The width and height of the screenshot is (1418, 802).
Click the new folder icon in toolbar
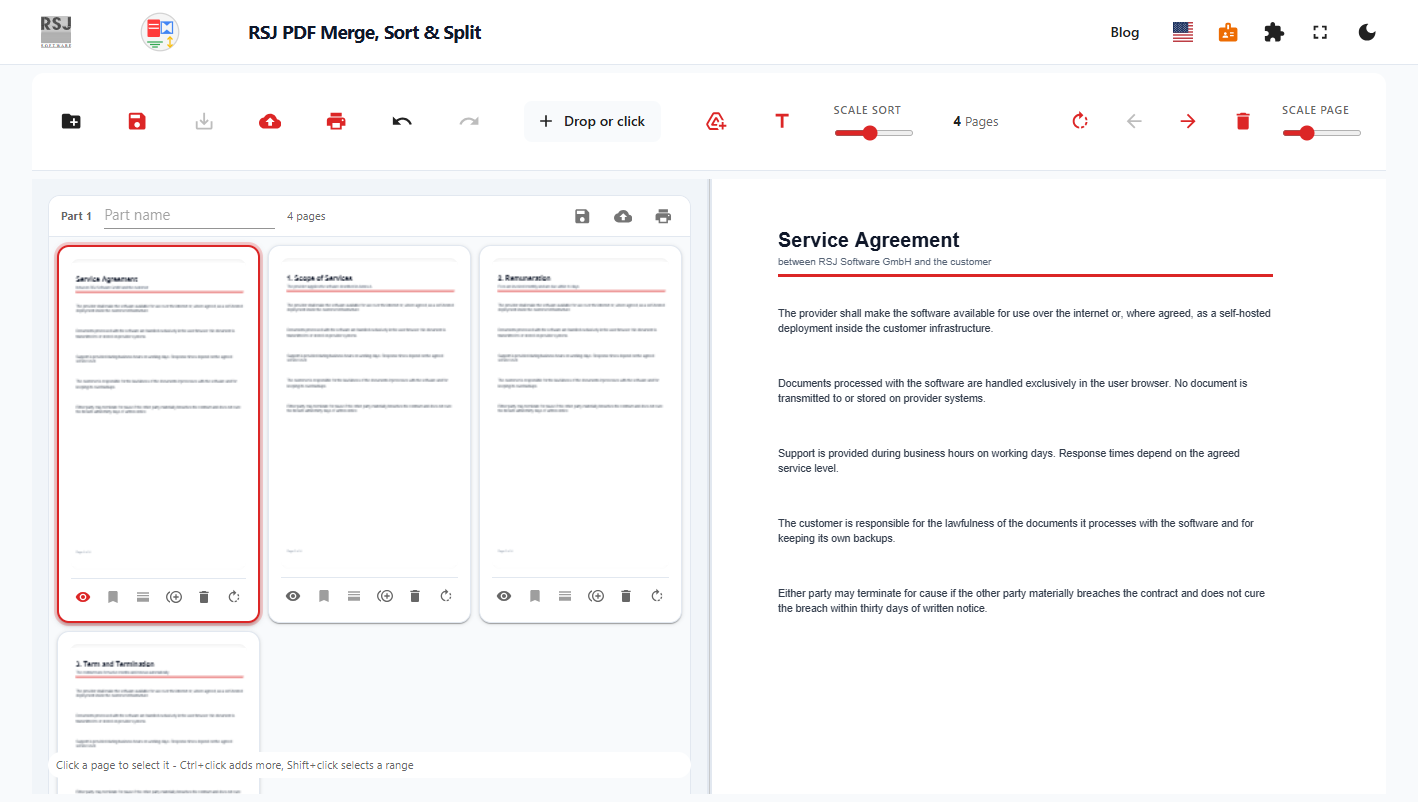coord(71,121)
